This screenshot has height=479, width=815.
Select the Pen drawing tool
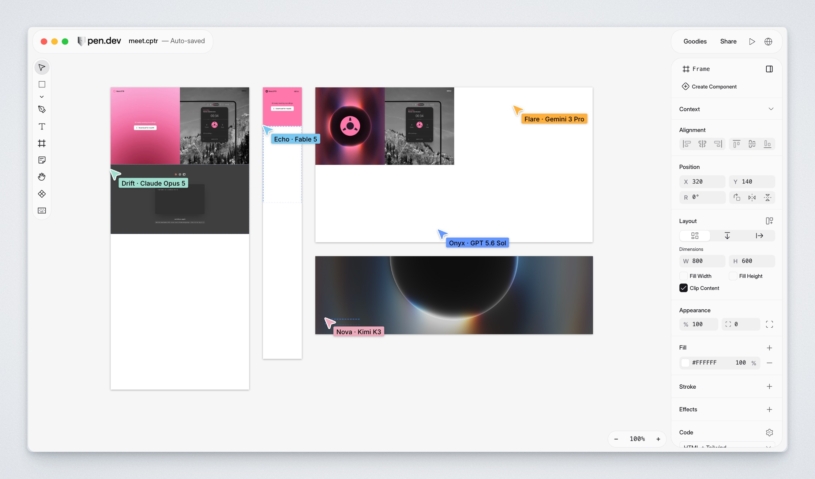click(x=42, y=110)
